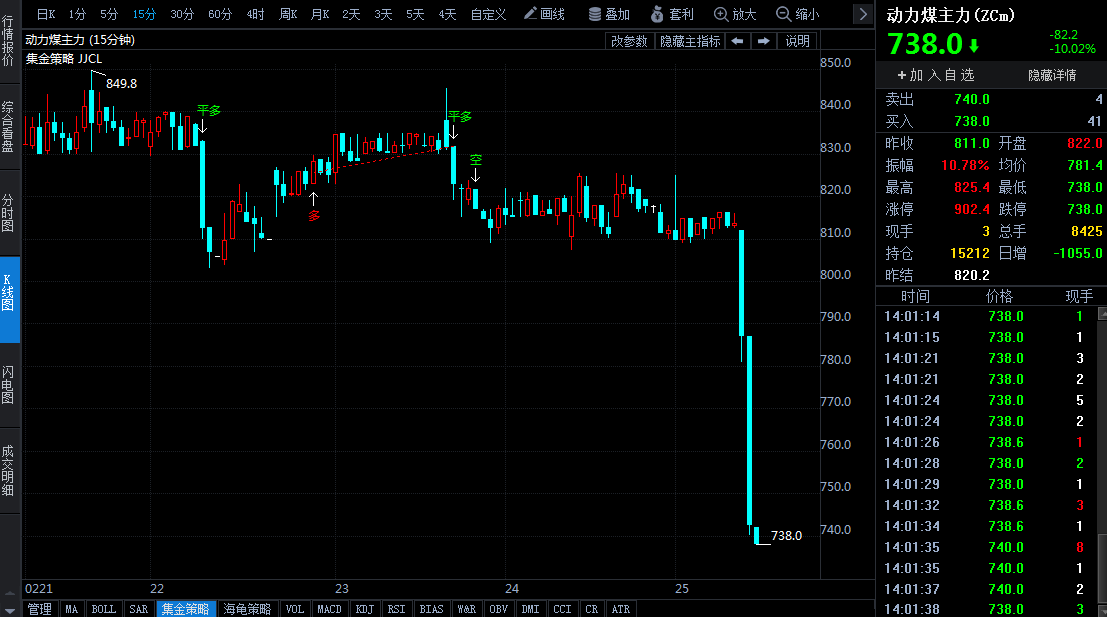Select the 60分 period tab
Viewport: 1107px width, 617px height.
click(220, 14)
